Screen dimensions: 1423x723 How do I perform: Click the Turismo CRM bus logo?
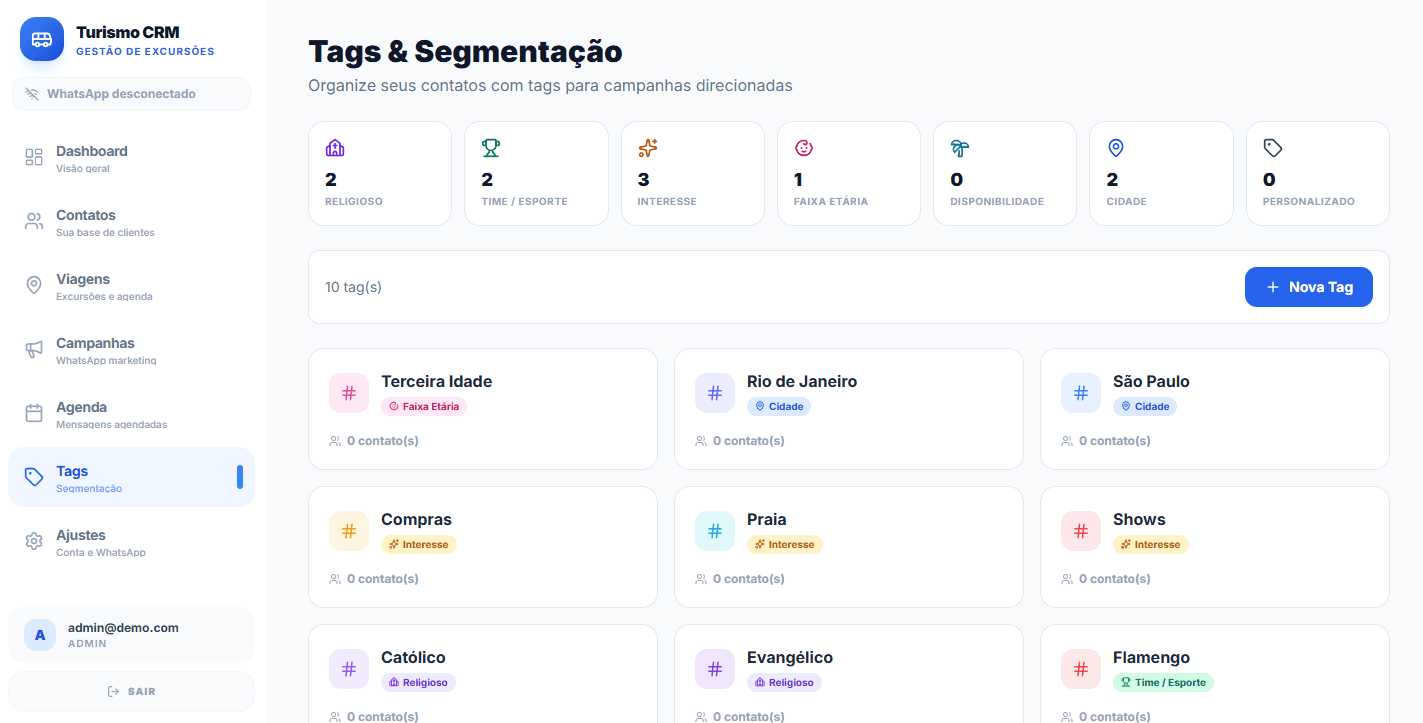[41, 39]
